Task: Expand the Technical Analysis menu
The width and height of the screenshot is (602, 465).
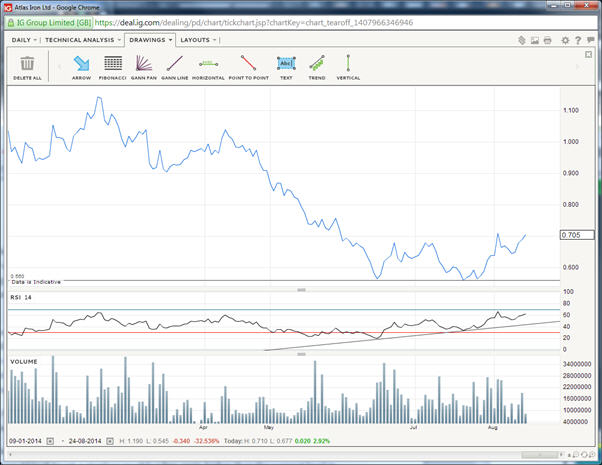Action: pos(83,41)
